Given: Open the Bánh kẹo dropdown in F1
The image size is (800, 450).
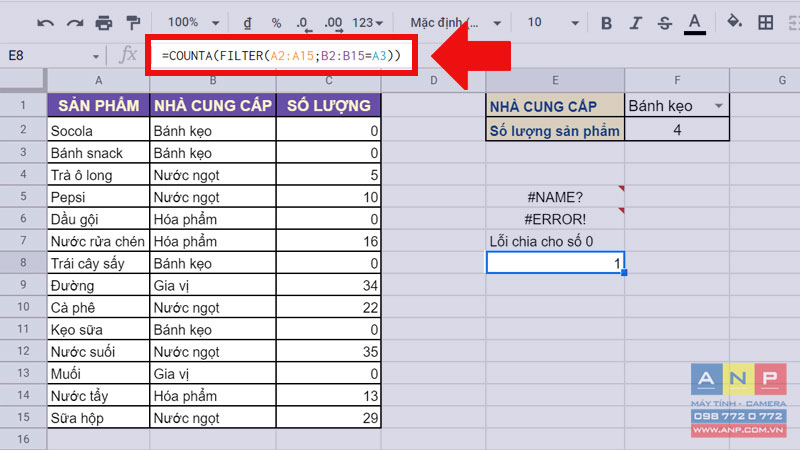Looking at the screenshot, I should coord(719,106).
